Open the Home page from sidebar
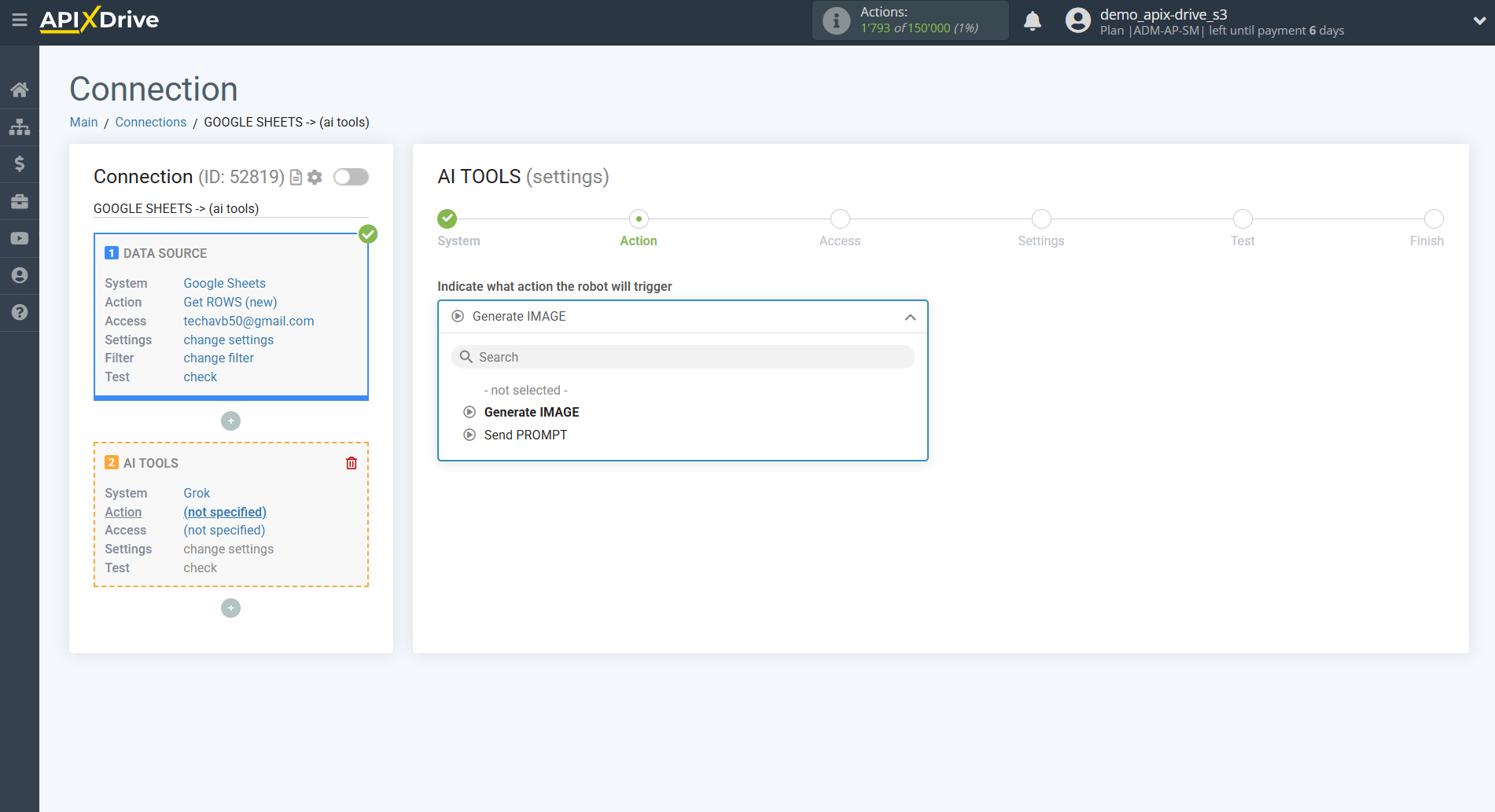 tap(20, 89)
